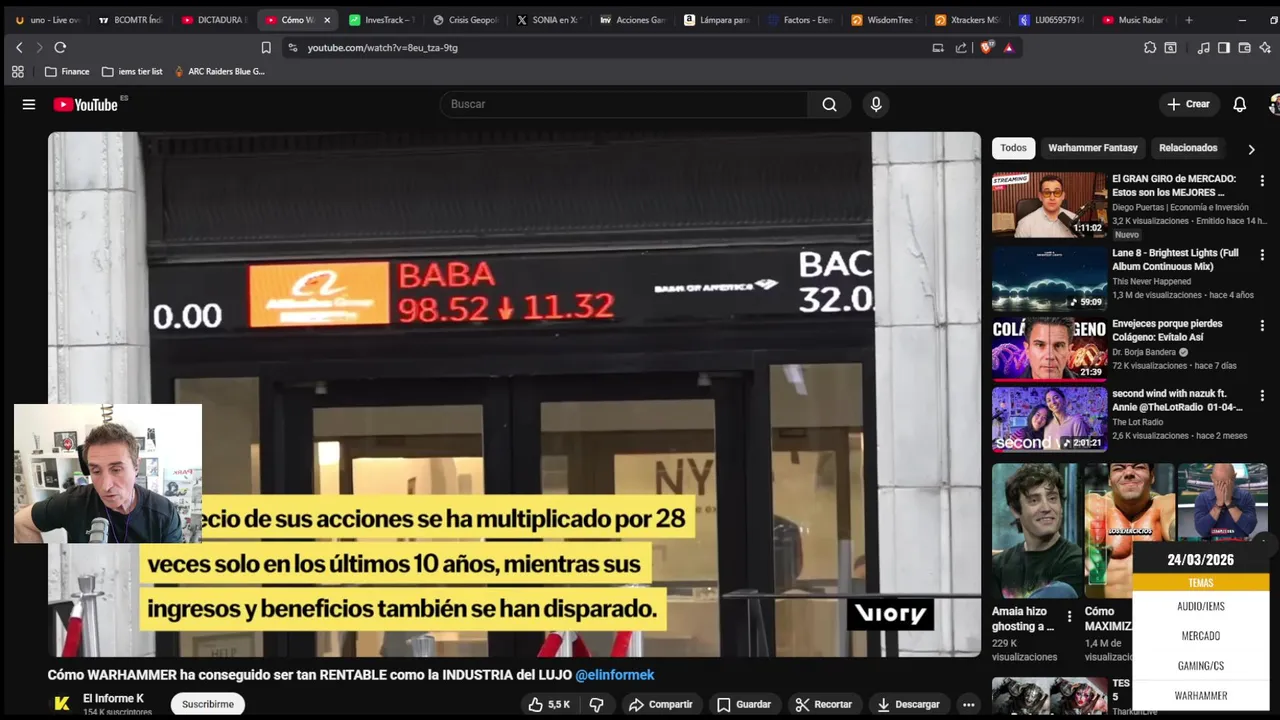This screenshot has width=1280, height=720.
Task: Open the iems tier list bookmark folder
Action: coord(132,71)
